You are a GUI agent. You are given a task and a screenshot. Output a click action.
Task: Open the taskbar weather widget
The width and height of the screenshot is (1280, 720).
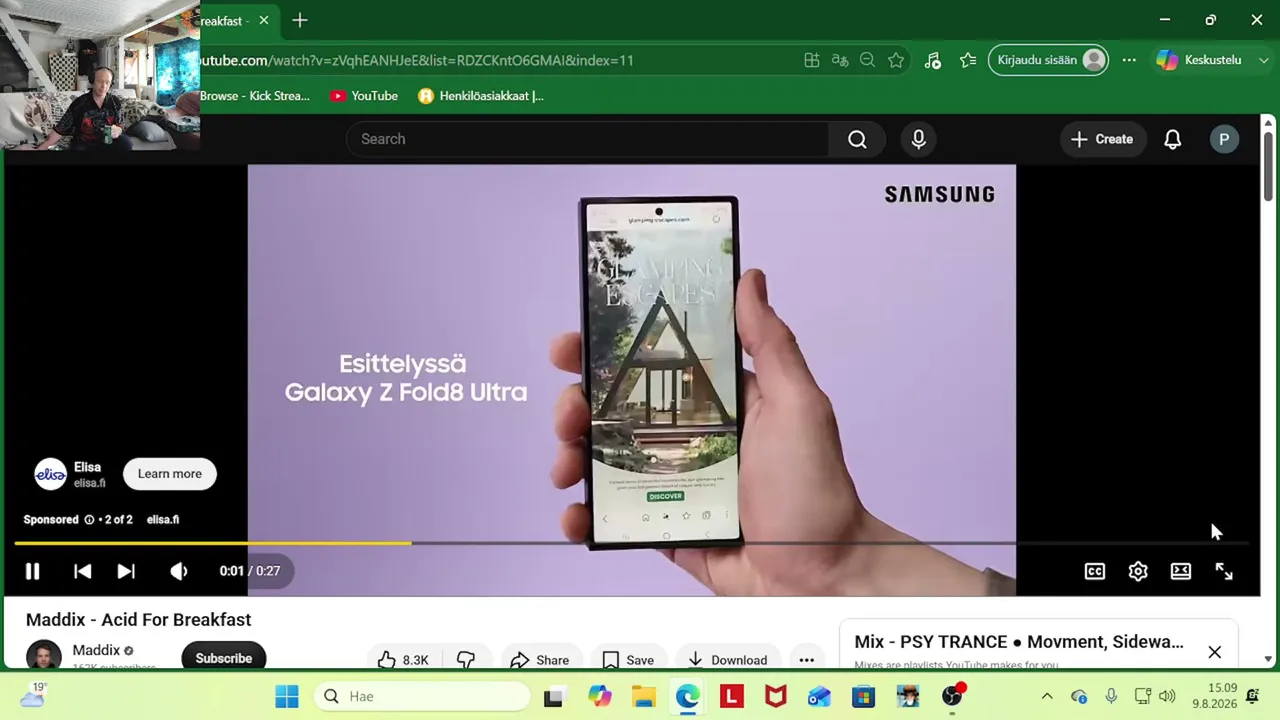[32, 695]
